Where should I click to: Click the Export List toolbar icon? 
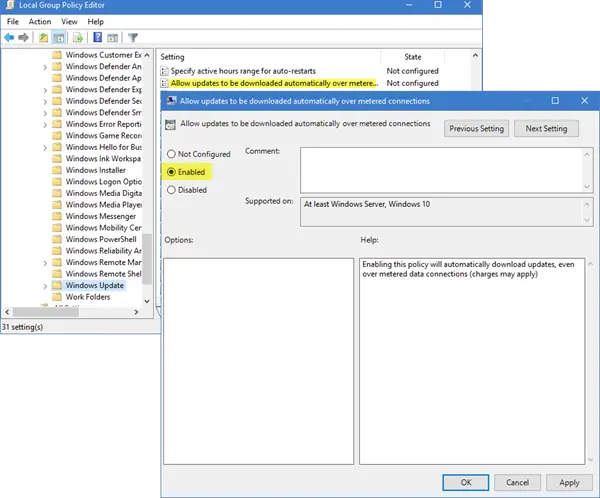coord(78,38)
